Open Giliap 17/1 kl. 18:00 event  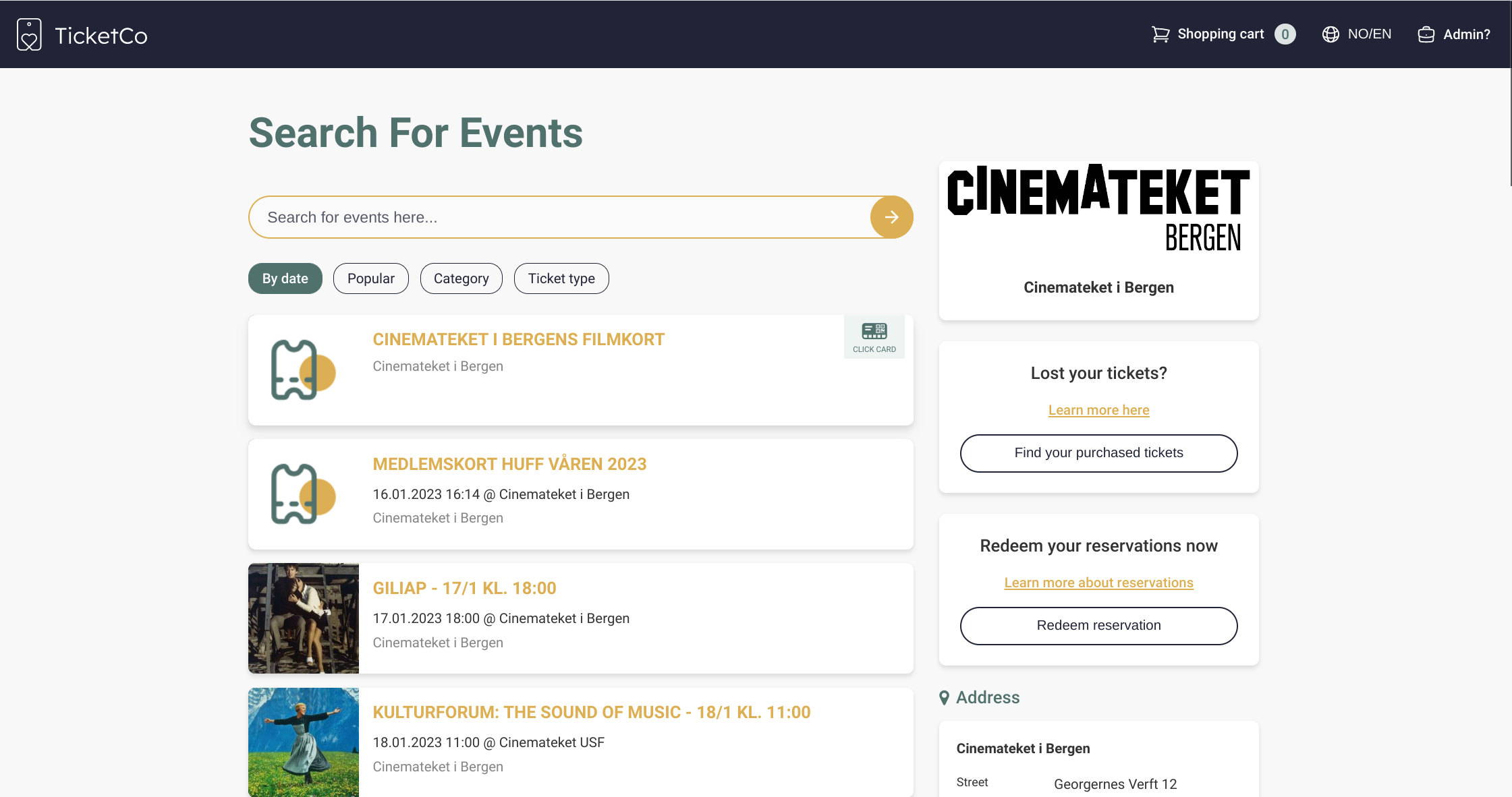click(x=464, y=588)
